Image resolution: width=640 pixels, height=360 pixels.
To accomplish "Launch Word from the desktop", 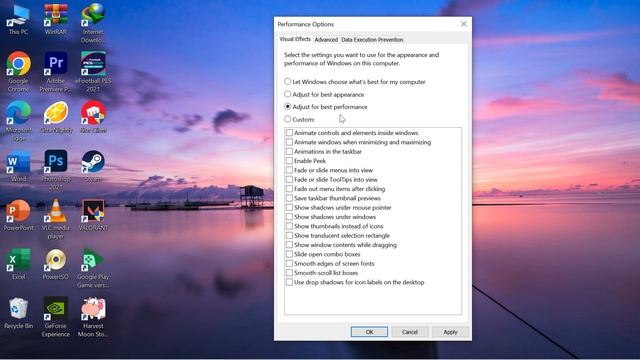I will tap(18, 167).
